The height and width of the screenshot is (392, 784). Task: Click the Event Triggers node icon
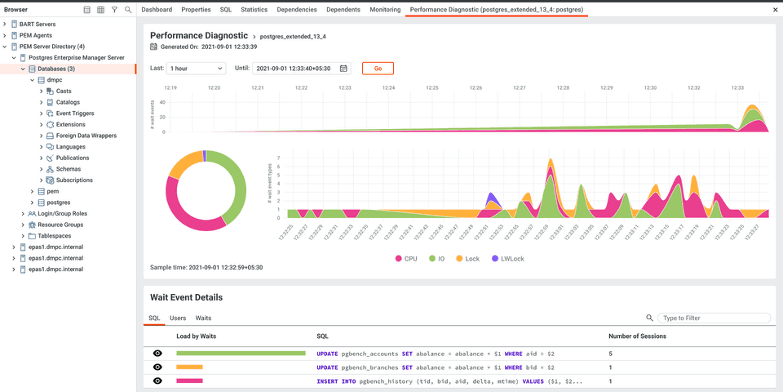pyautogui.click(x=50, y=114)
